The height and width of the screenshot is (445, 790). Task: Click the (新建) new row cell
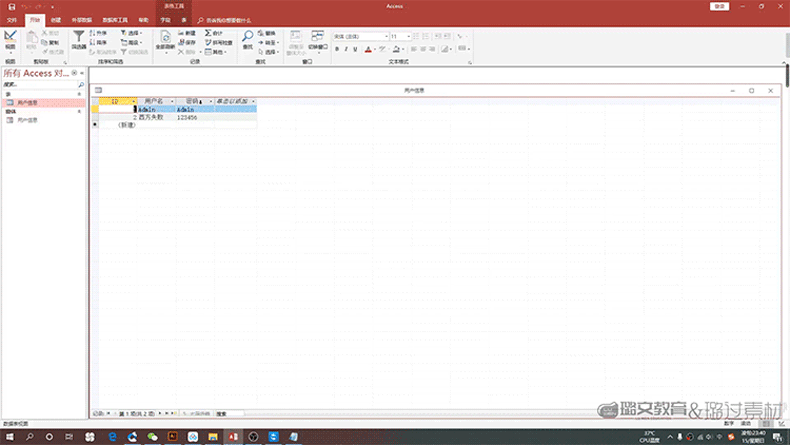[x=118, y=125]
